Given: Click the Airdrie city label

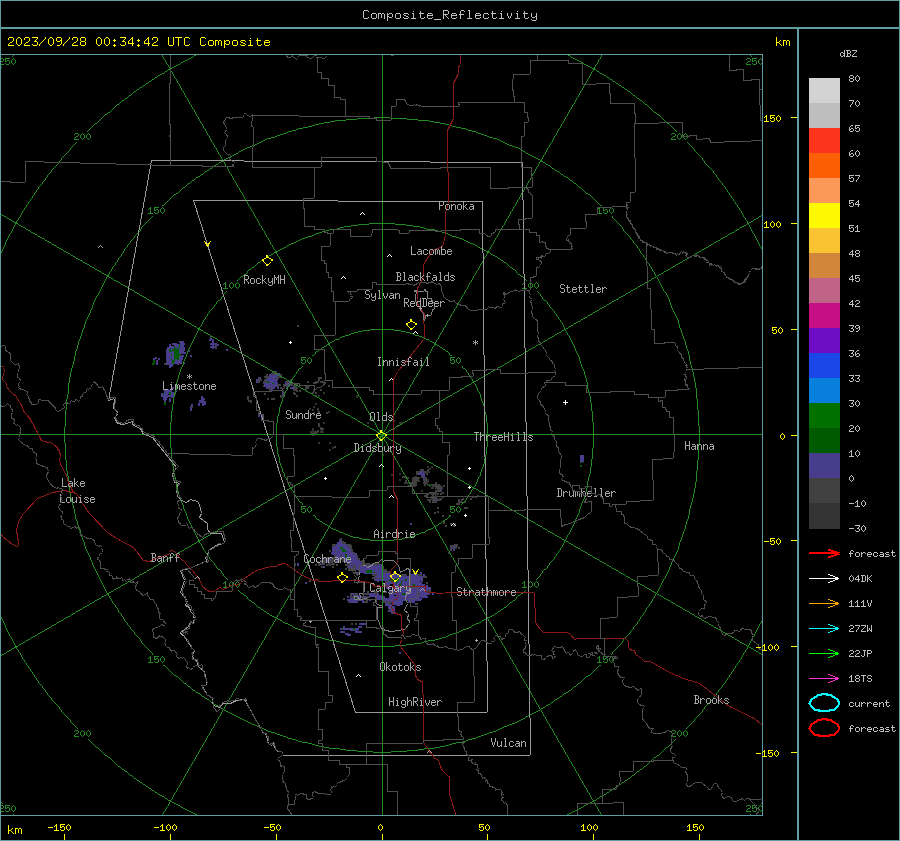Looking at the screenshot, I should coord(394,534).
